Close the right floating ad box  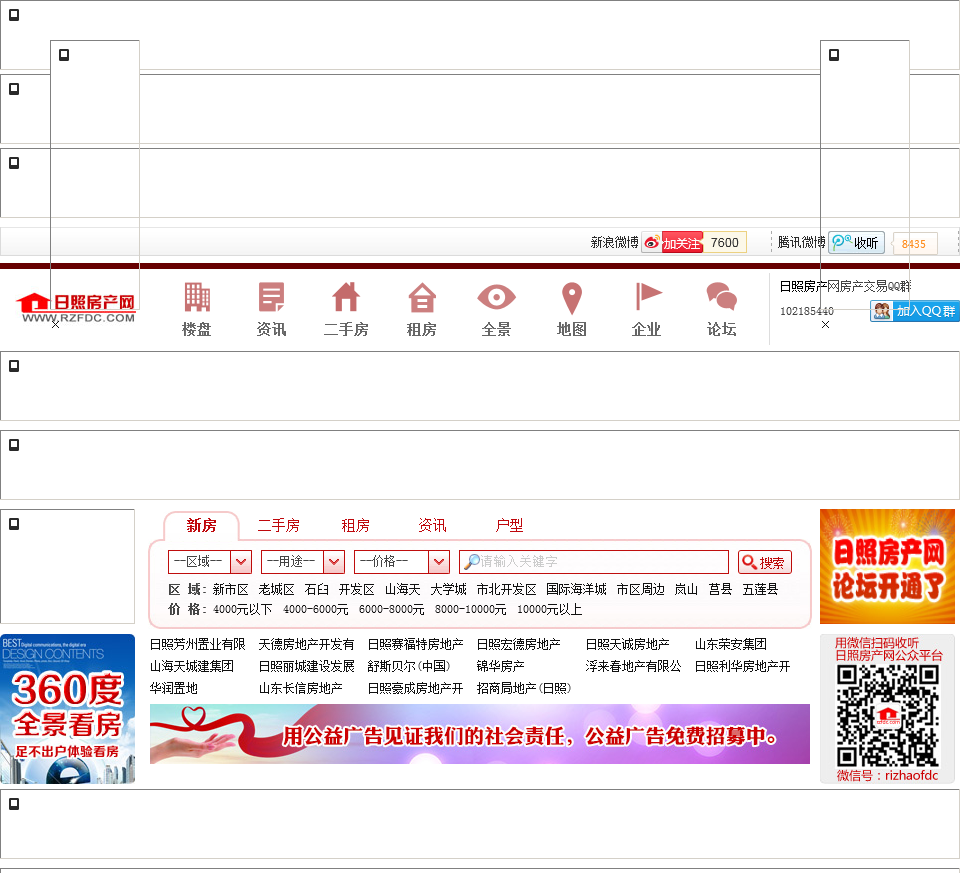825,324
